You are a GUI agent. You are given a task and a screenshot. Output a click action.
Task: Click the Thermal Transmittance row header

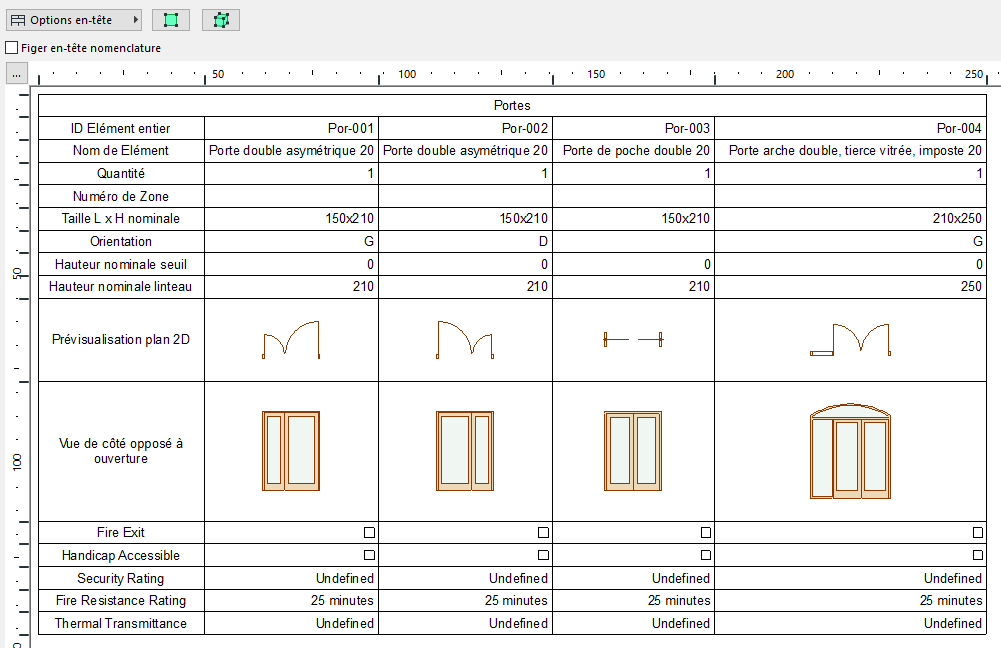tap(121, 623)
